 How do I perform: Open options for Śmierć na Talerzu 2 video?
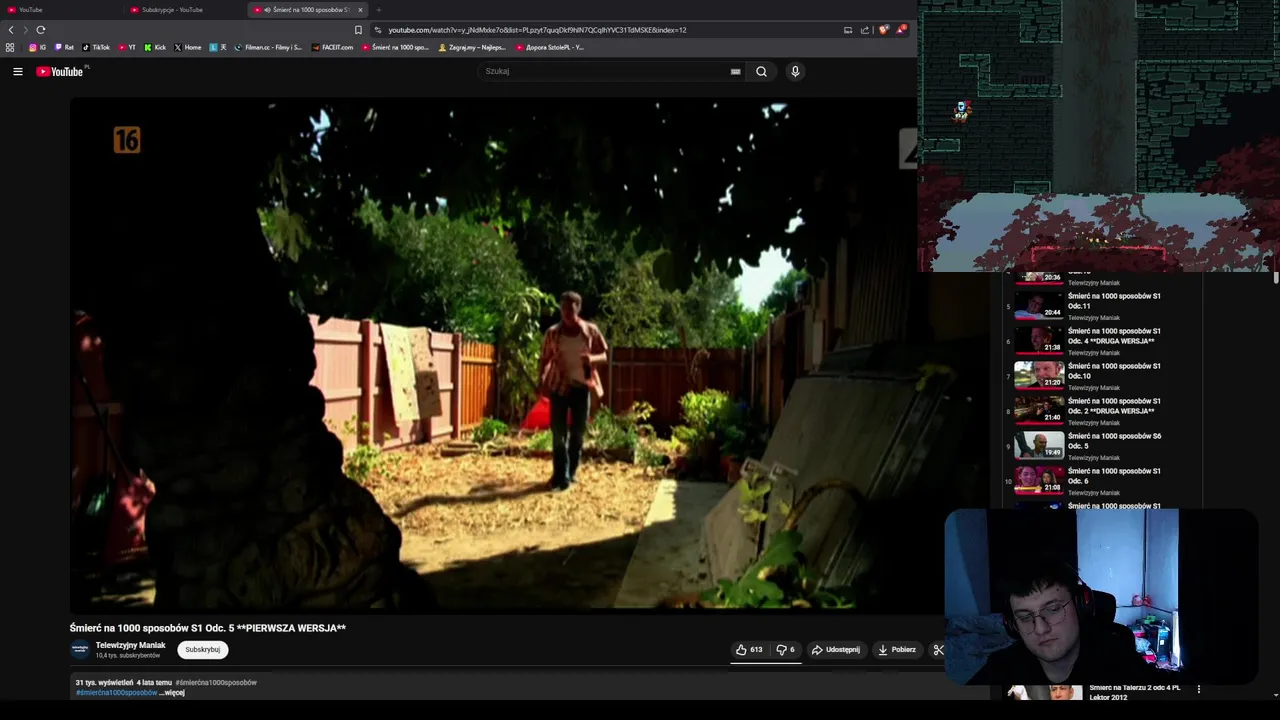click(x=1198, y=689)
